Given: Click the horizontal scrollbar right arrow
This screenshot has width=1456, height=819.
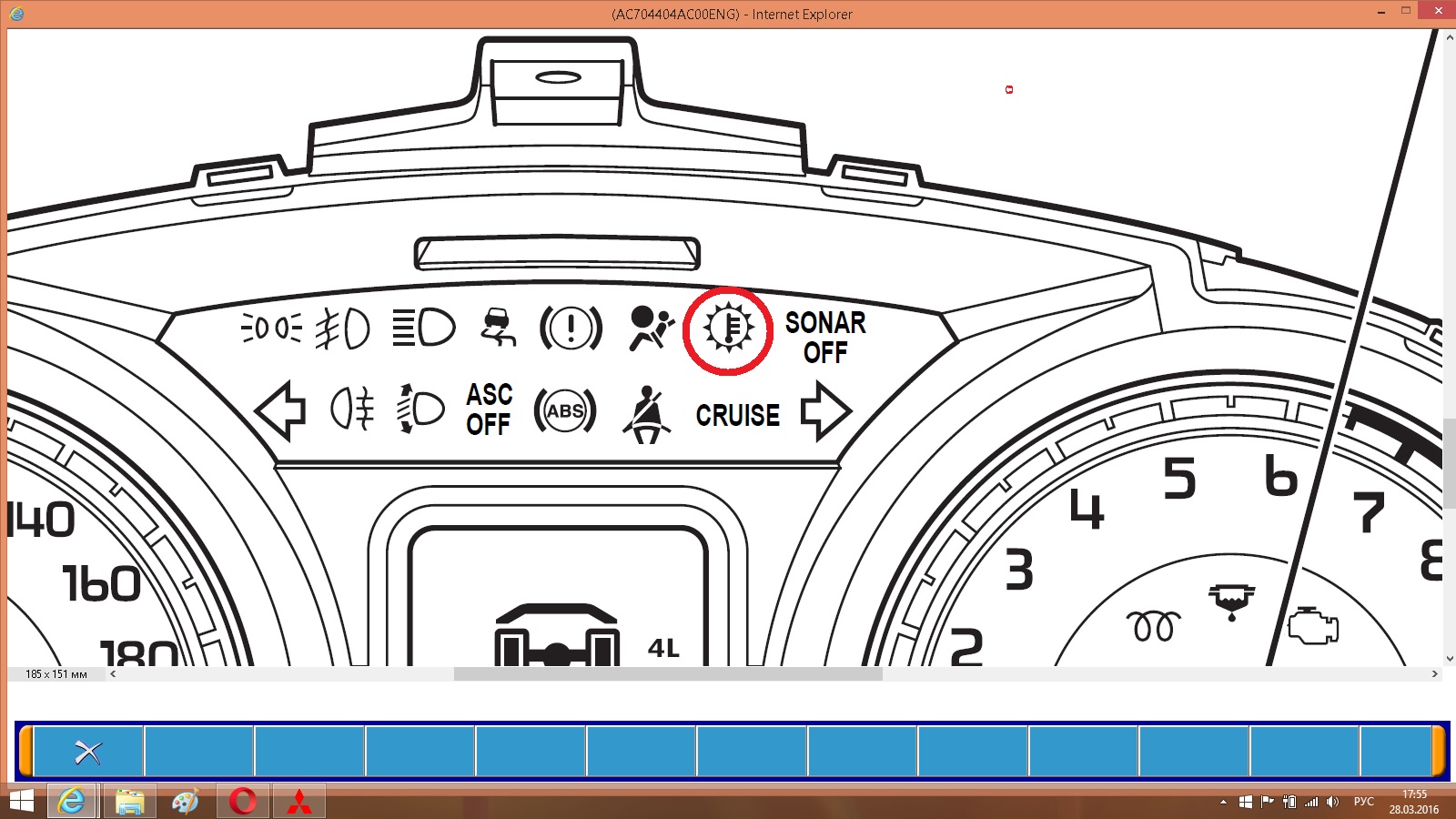Looking at the screenshot, I should (x=1434, y=674).
